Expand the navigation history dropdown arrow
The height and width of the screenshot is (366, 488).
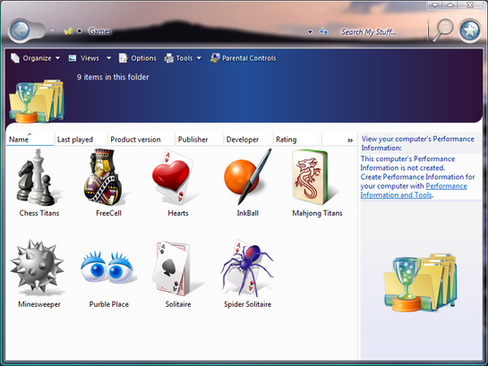pos(52,31)
